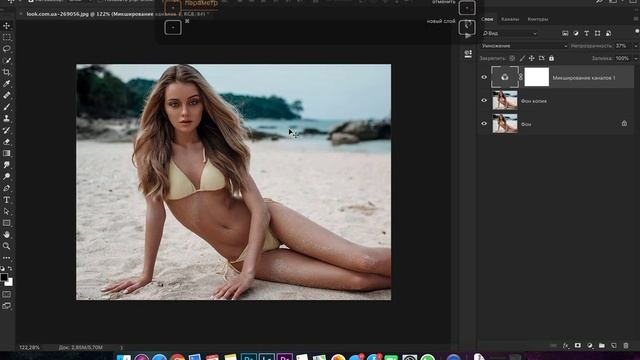The image size is (640, 360).
Task: Lock all layer attributes
Action: pyautogui.click(x=551, y=58)
